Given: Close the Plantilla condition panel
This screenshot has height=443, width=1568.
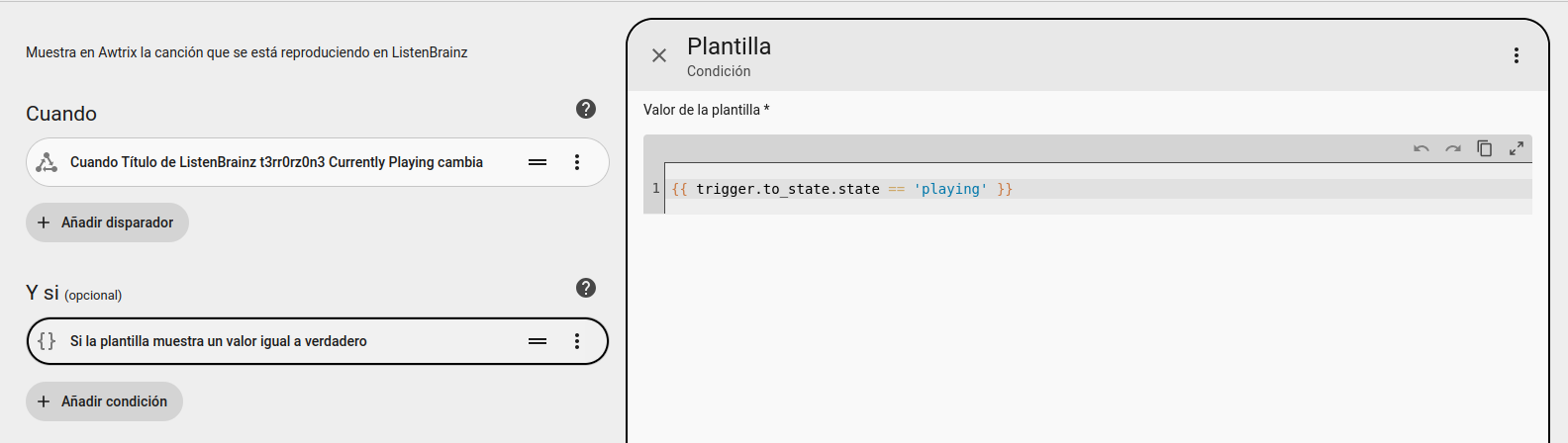Looking at the screenshot, I should (x=659, y=55).
